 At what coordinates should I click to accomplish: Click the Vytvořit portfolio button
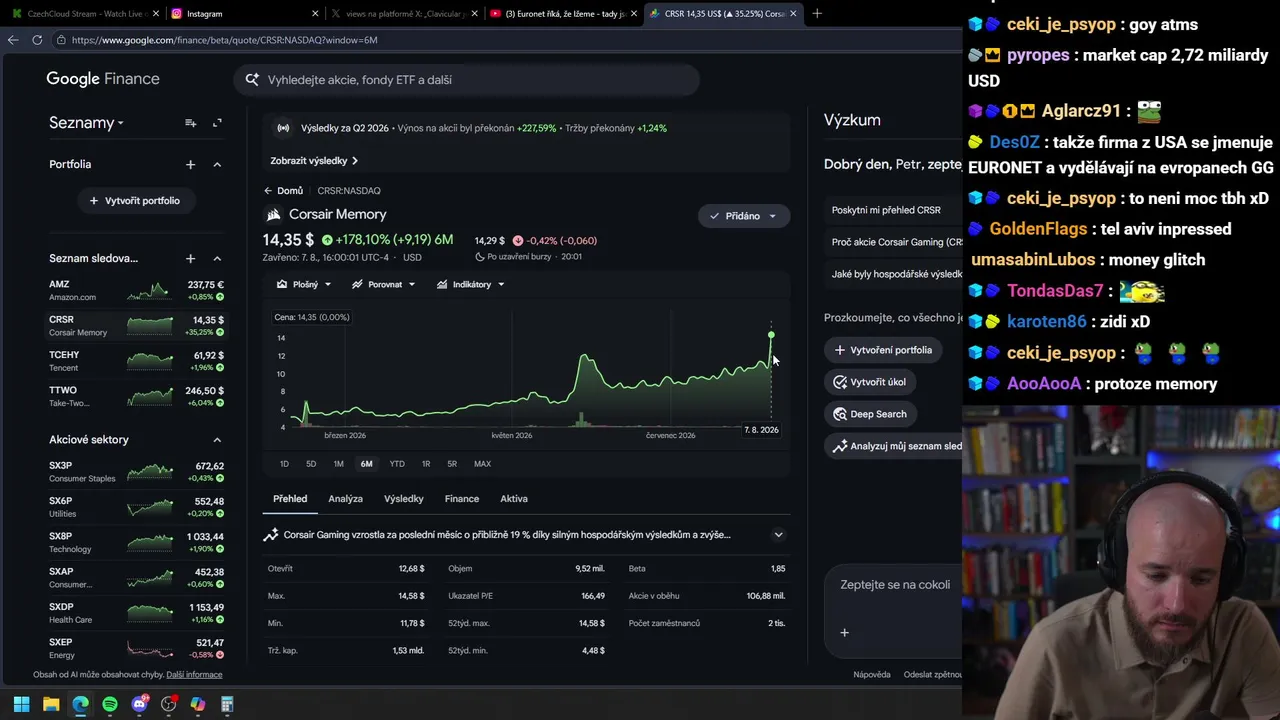point(135,201)
